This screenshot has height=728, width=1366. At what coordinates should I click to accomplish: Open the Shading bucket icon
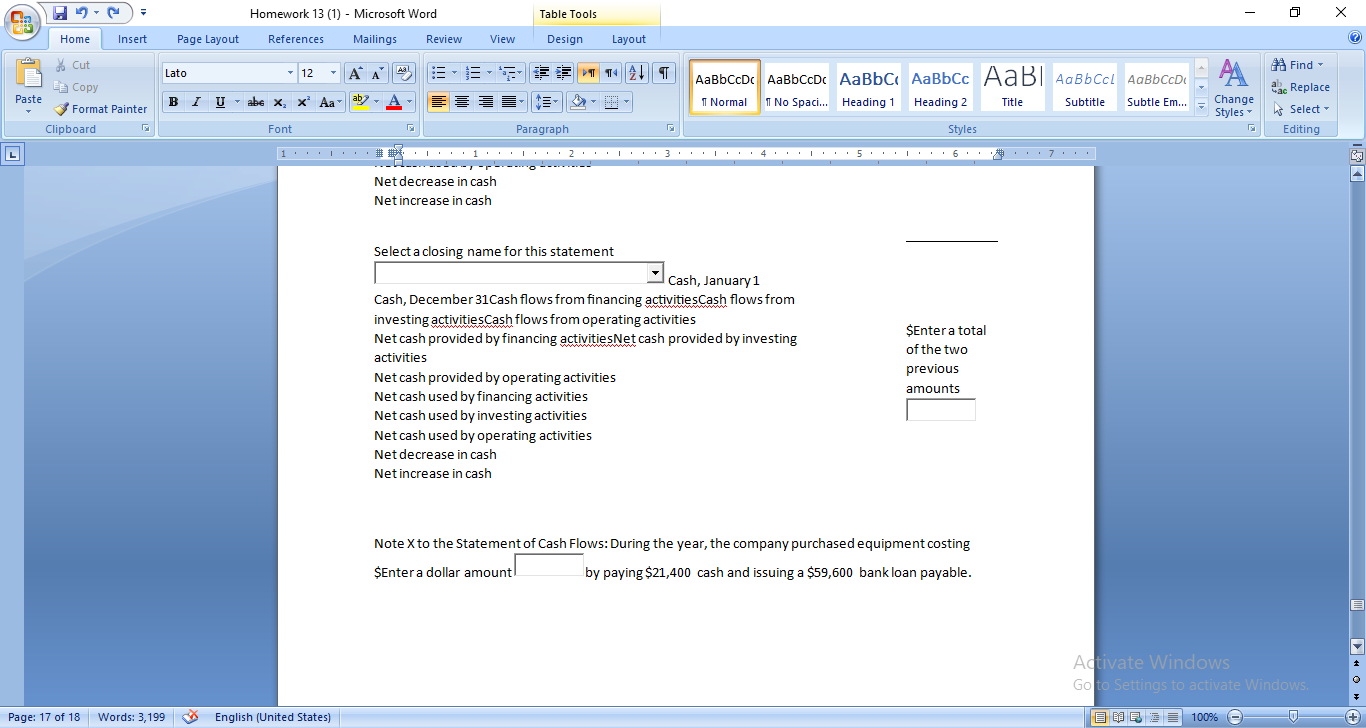pyautogui.click(x=580, y=102)
